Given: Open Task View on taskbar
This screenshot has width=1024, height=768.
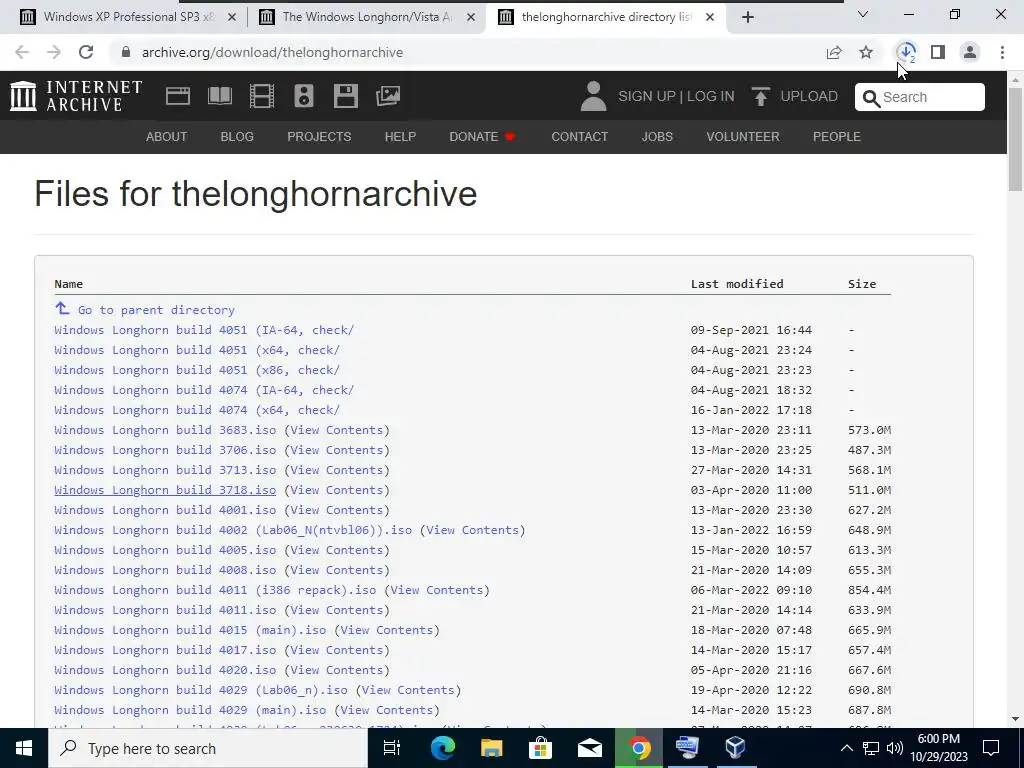Looking at the screenshot, I should [391, 748].
